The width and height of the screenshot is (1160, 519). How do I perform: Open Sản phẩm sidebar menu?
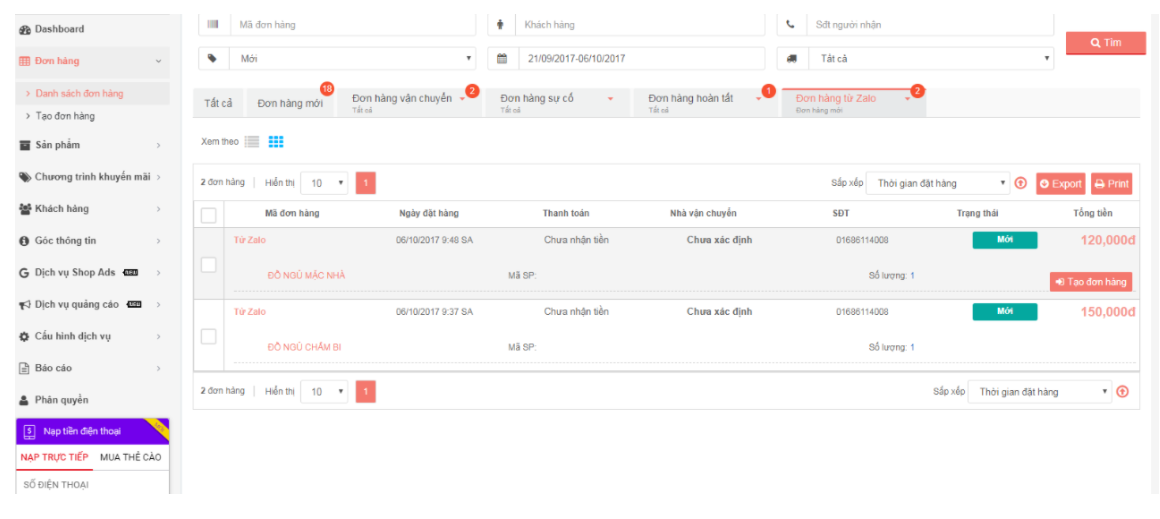[57, 145]
